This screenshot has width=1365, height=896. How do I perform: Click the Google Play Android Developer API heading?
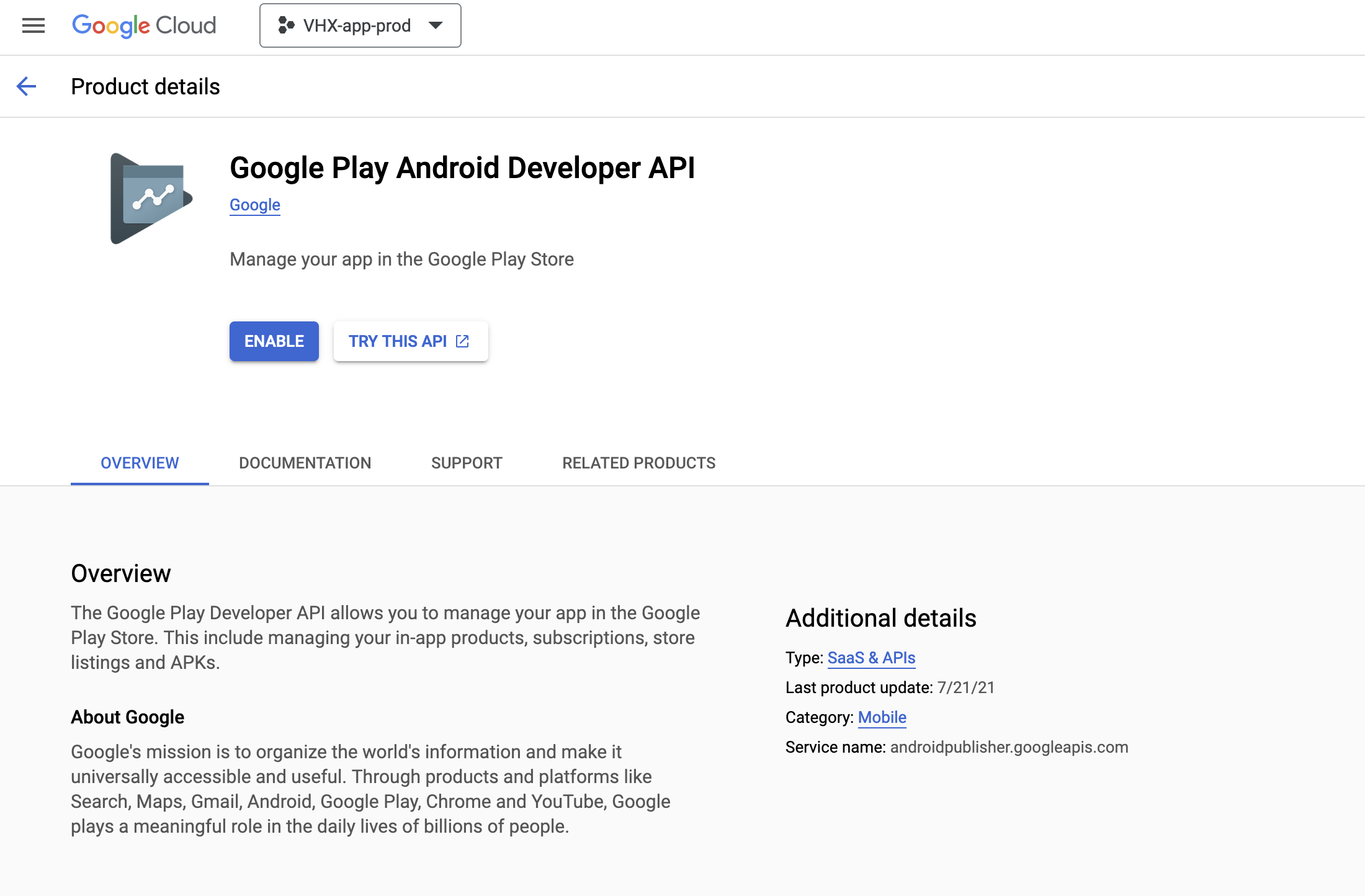[462, 168]
